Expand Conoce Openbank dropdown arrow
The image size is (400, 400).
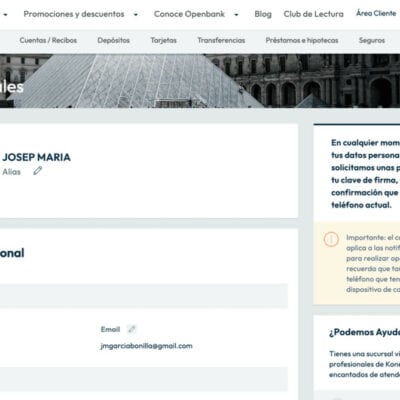tap(236, 15)
